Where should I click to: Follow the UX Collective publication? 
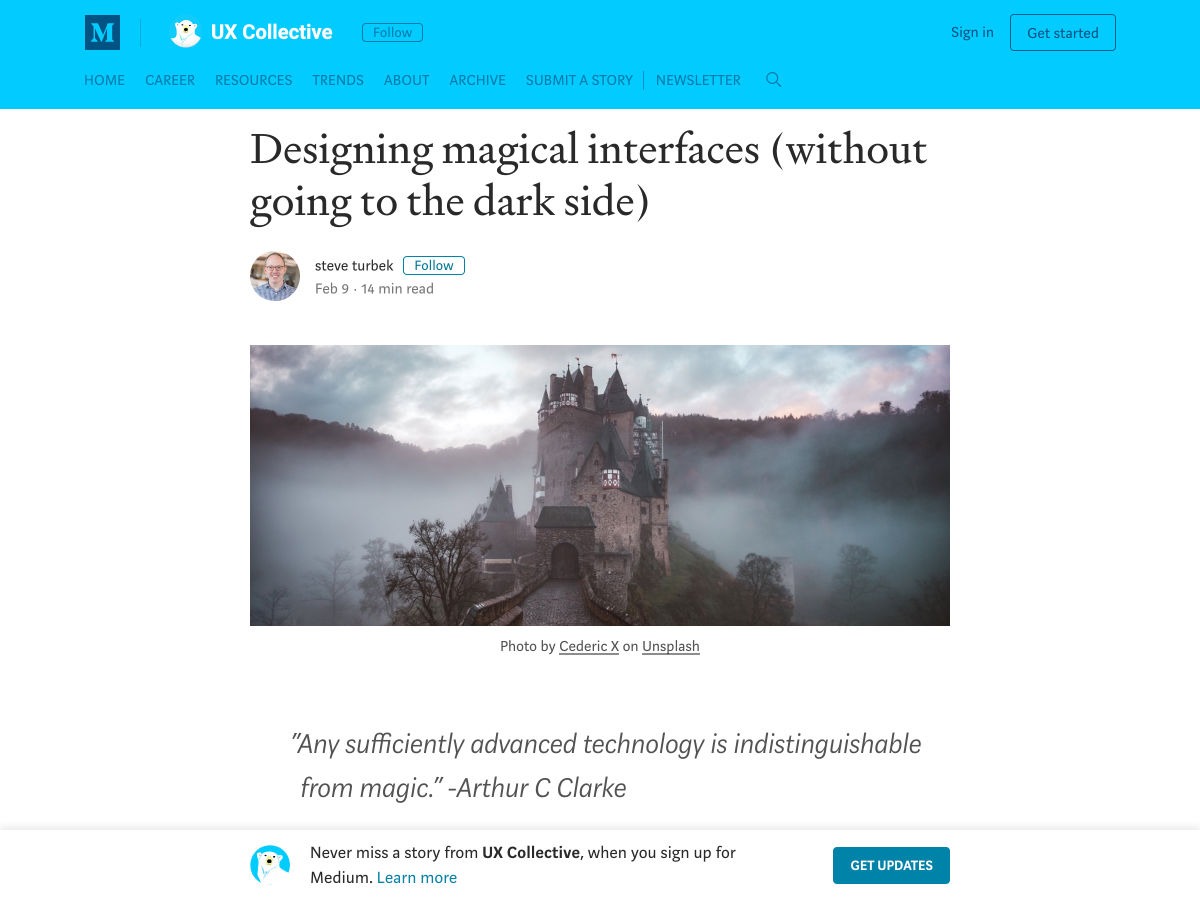[x=392, y=33]
